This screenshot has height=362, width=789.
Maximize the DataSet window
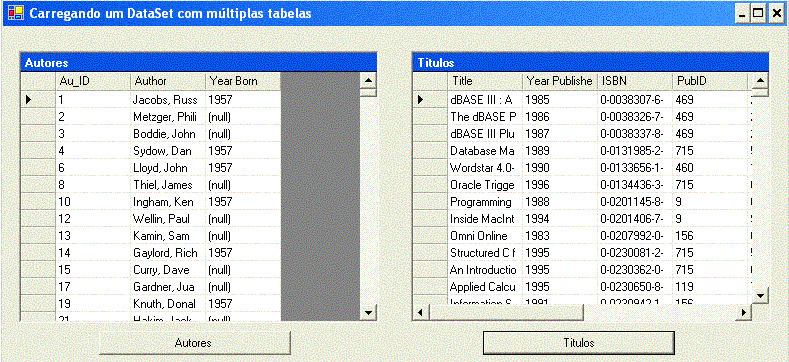[758, 13]
